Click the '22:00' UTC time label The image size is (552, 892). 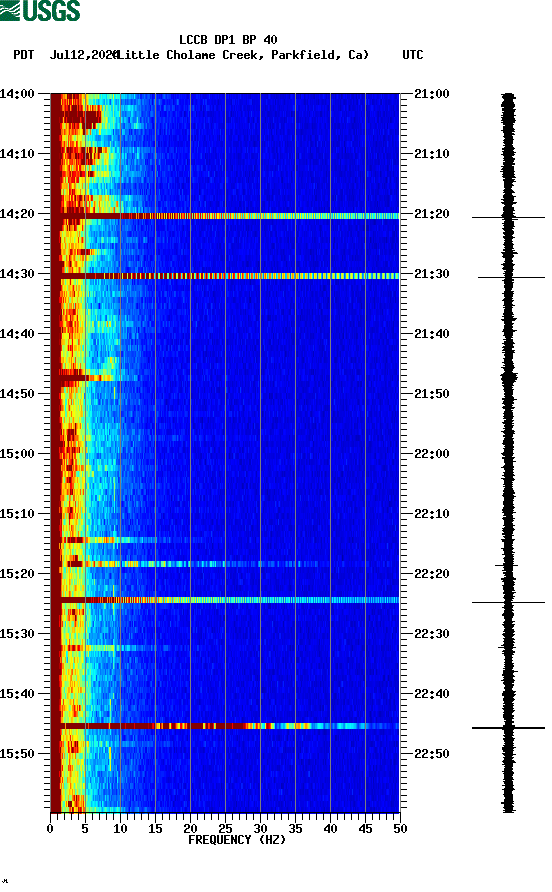[432, 454]
